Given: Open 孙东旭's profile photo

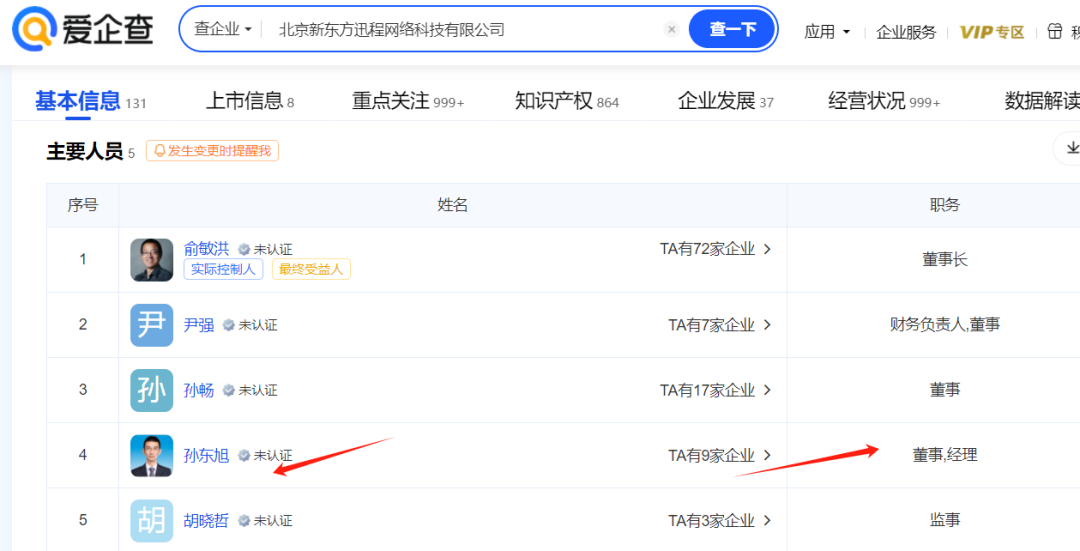Looking at the screenshot, I should pyautogui.click(x=152, y=455).
